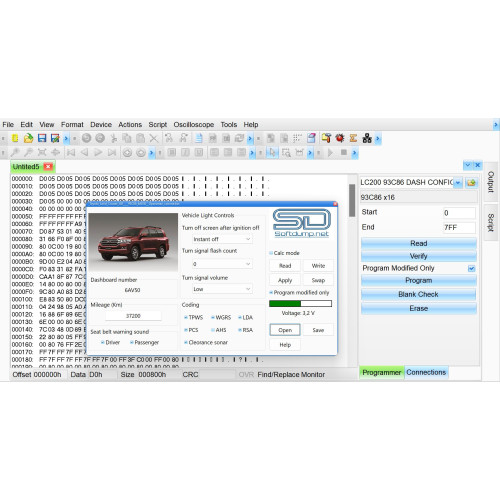Click the zoom selection magnifier icon
Image resolution: width=500 pixels, height=500 pixels.
pyautogui.click(x=286, y=153)
